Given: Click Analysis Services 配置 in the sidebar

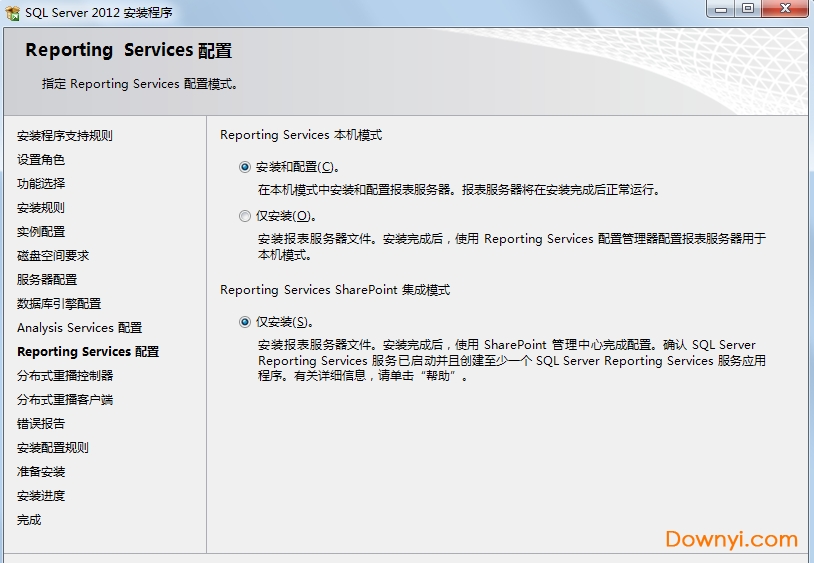Looking at the screenshot, I should pyautogui.click(x=79, y=328).
